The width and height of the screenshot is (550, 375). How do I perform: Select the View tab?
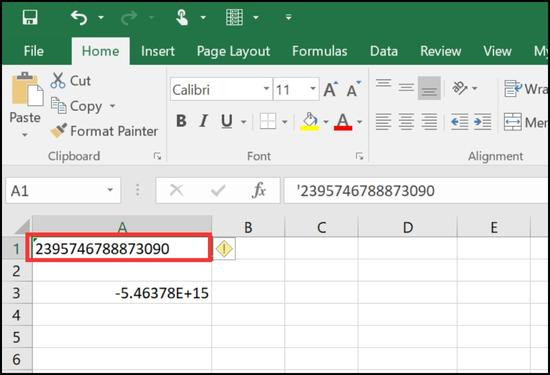497,51
